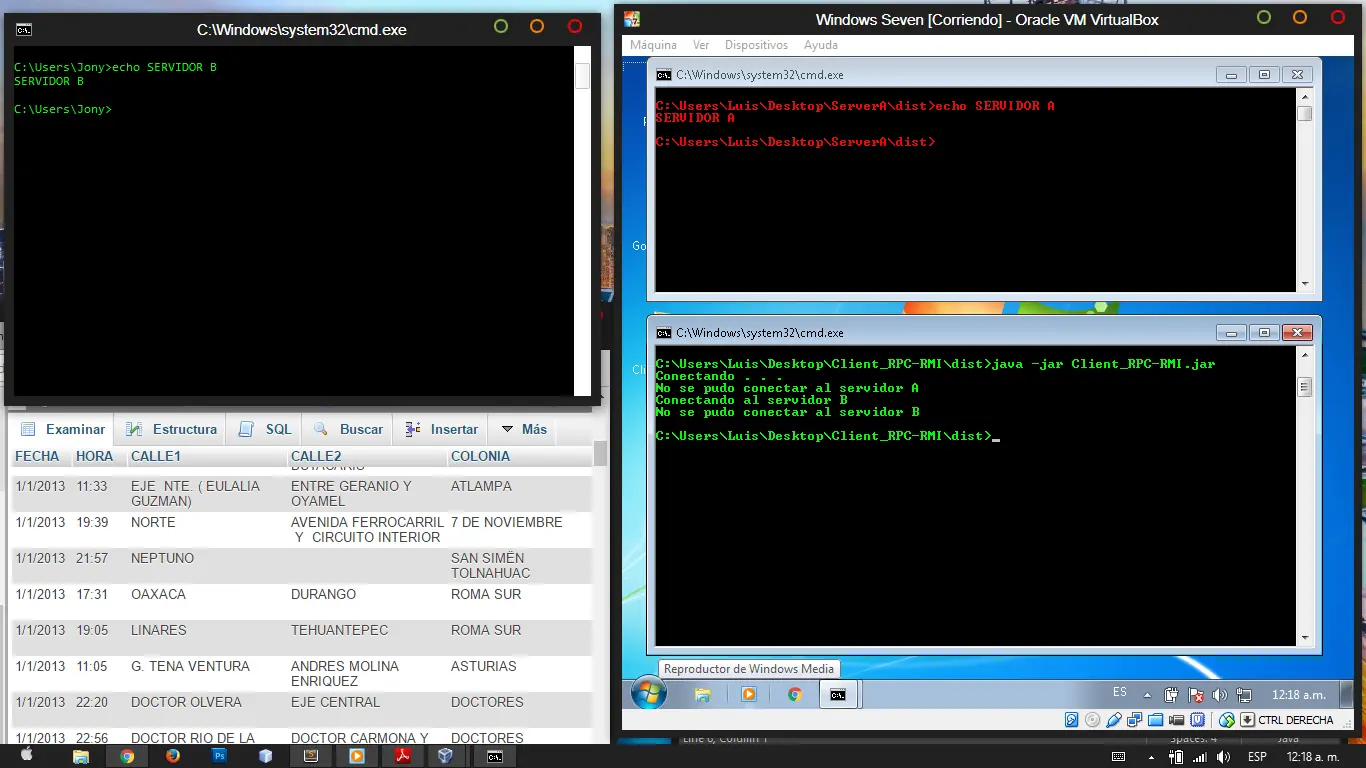Open the Insertar tab
This screenshot has width=1366, height=768.
441,429
